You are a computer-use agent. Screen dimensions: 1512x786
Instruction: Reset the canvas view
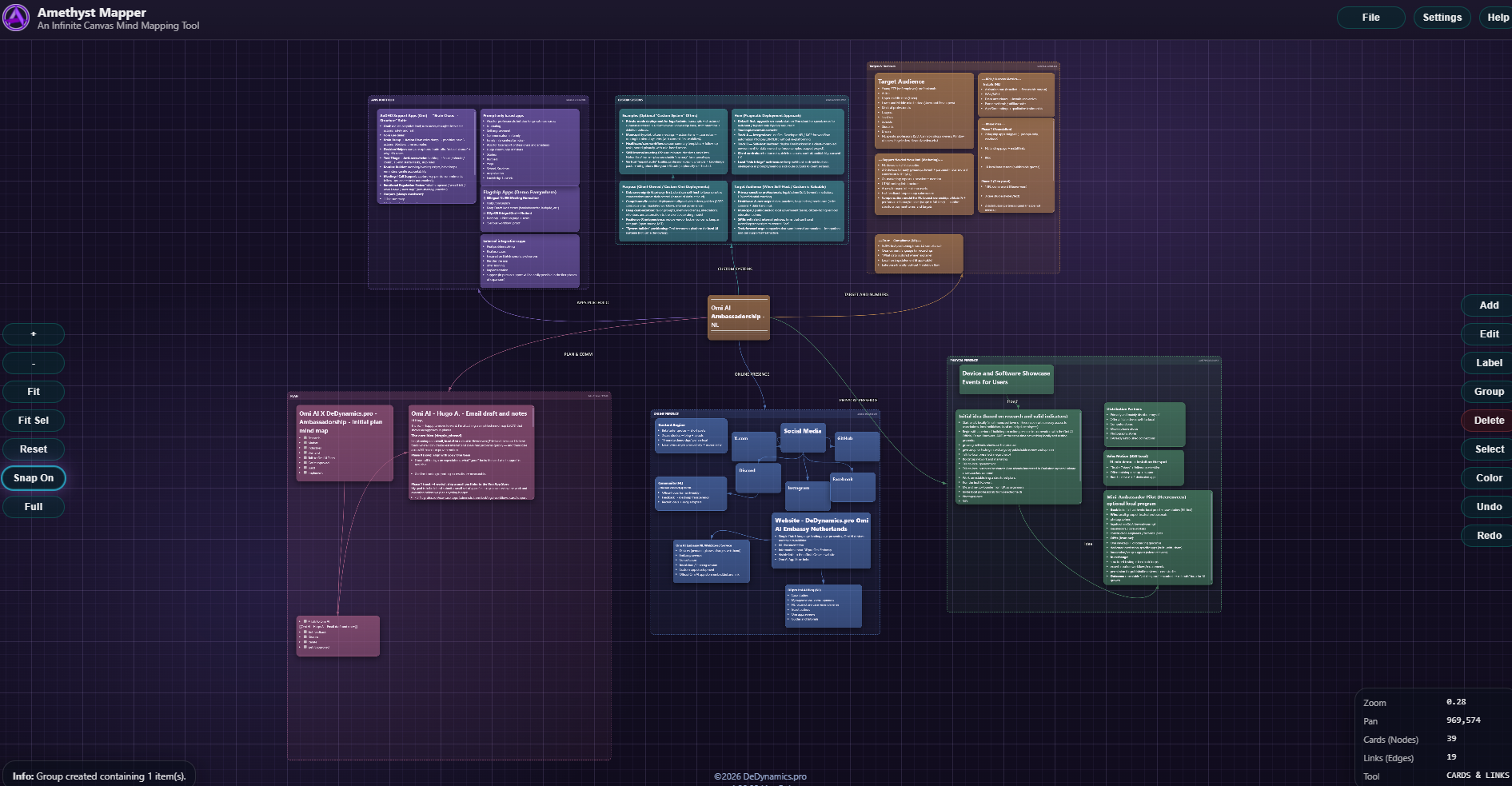34,449
